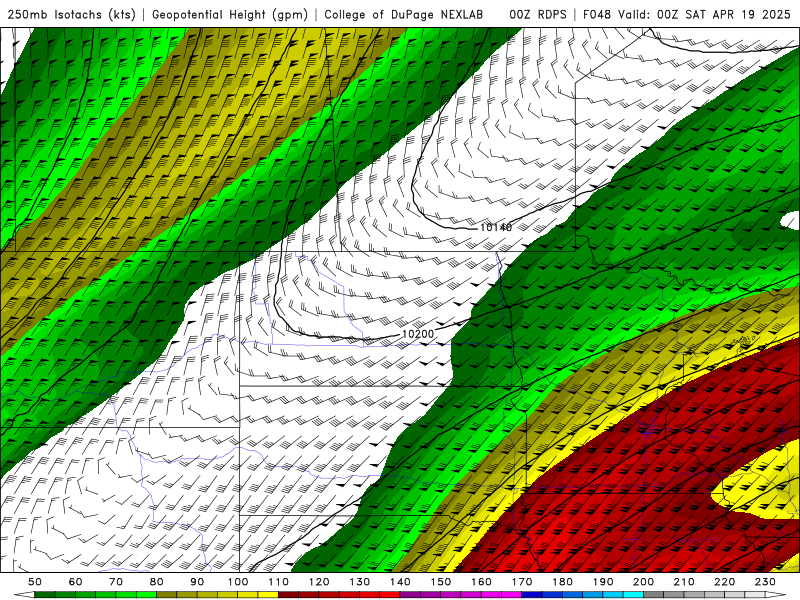The width and height of the screenshot is (800, 600).
Task: Click the 210 value on color scale
Action: [x=684, y=582]
